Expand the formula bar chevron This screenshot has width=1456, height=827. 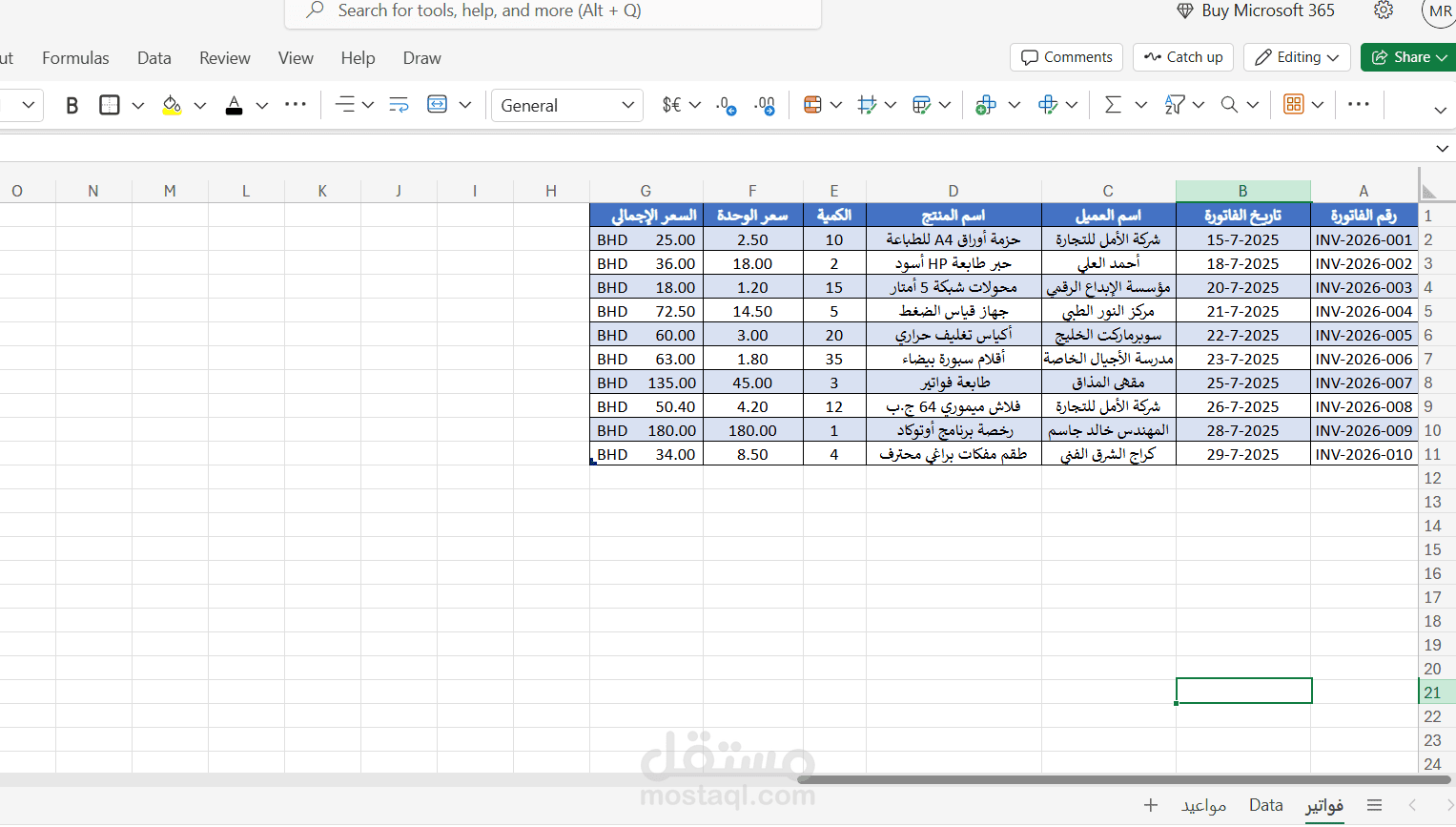pyautogui.click(x=1442, y=149)
